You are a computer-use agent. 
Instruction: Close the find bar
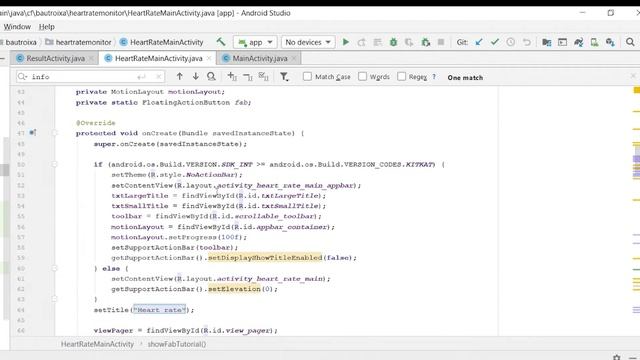(x=633, y=76)
